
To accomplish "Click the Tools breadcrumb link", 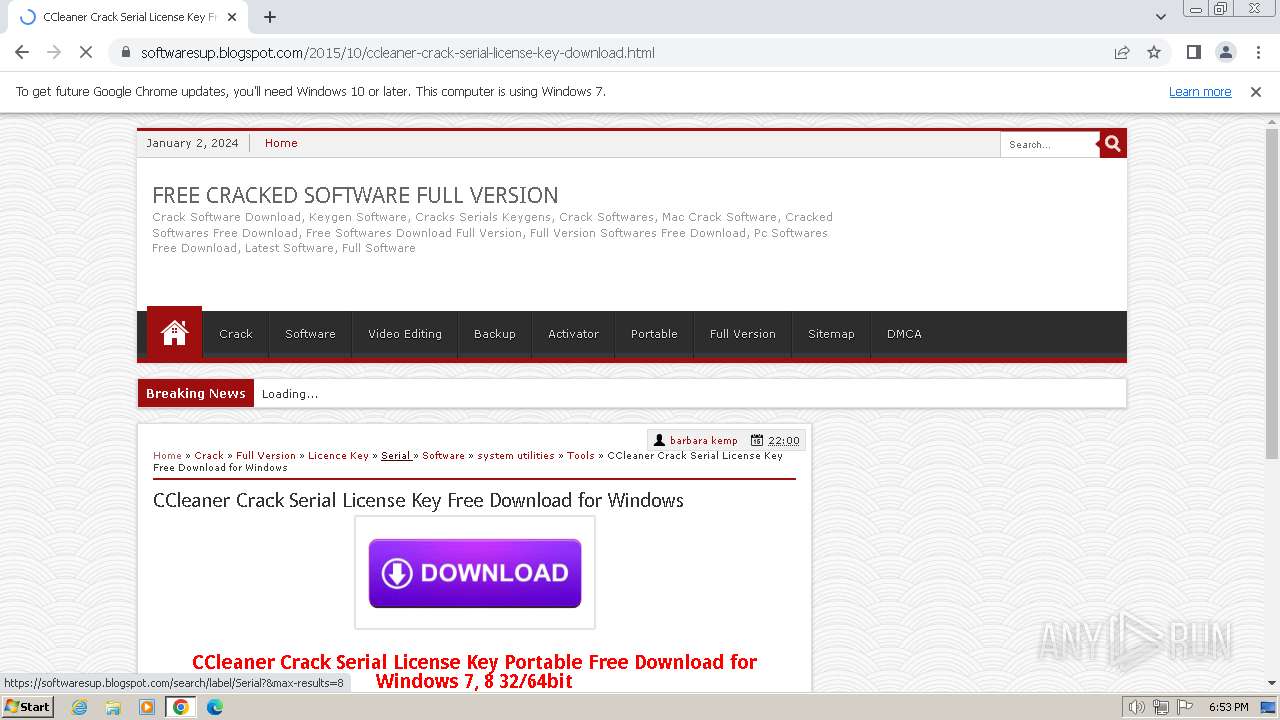I will 581,455.
